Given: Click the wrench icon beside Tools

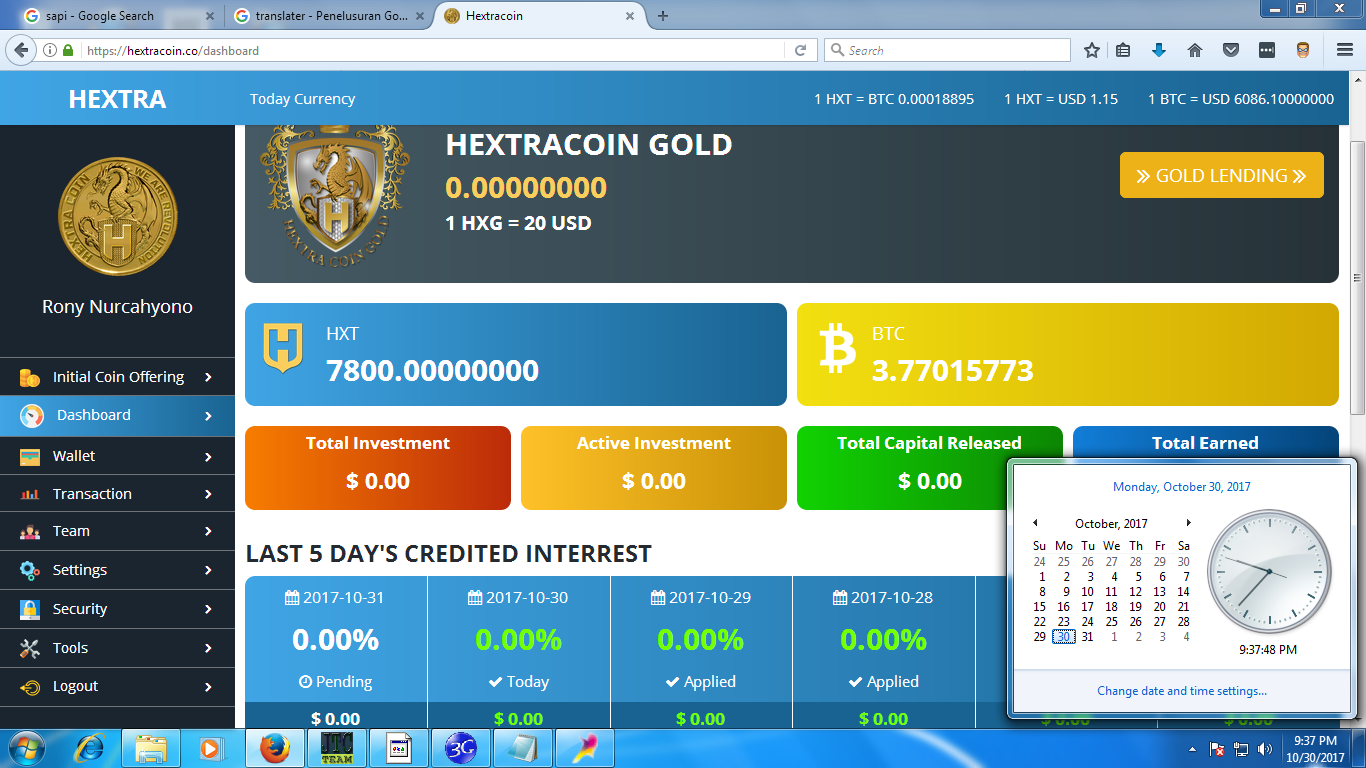Looking at the screenshot, I should coord(30,648).
